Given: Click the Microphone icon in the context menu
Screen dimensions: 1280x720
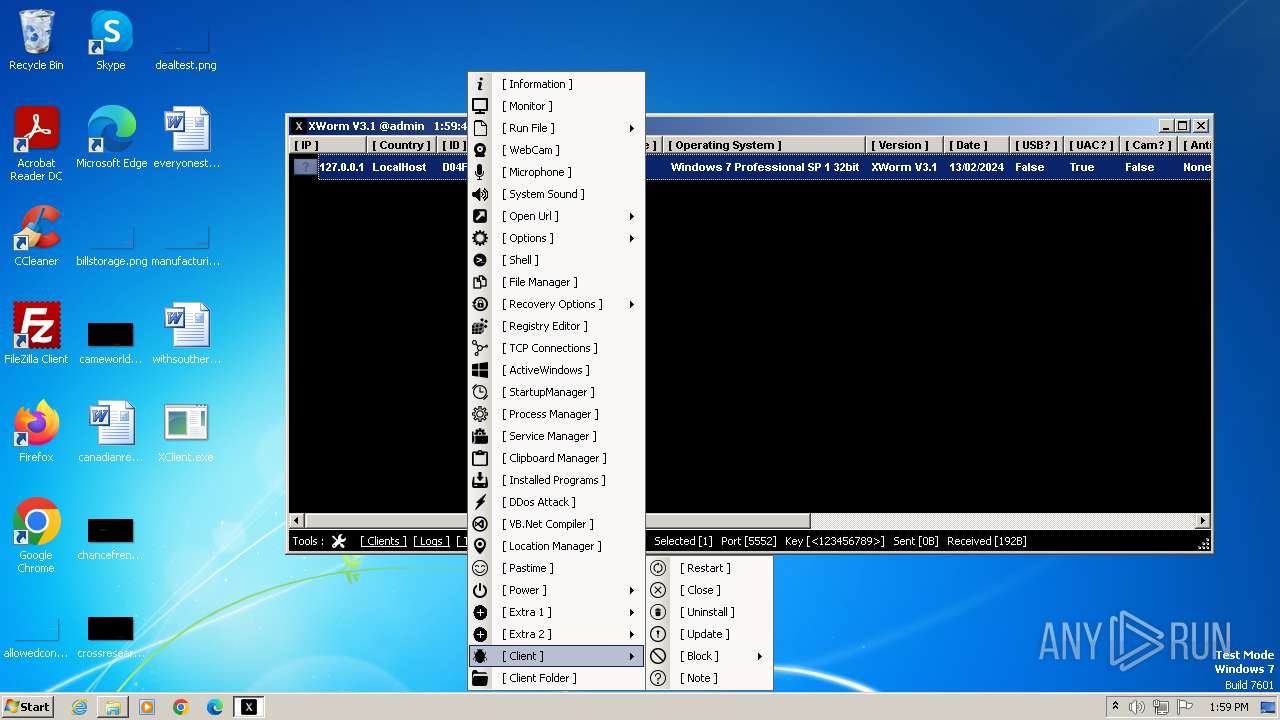Looking at the screenshot, I should (480, 172).
